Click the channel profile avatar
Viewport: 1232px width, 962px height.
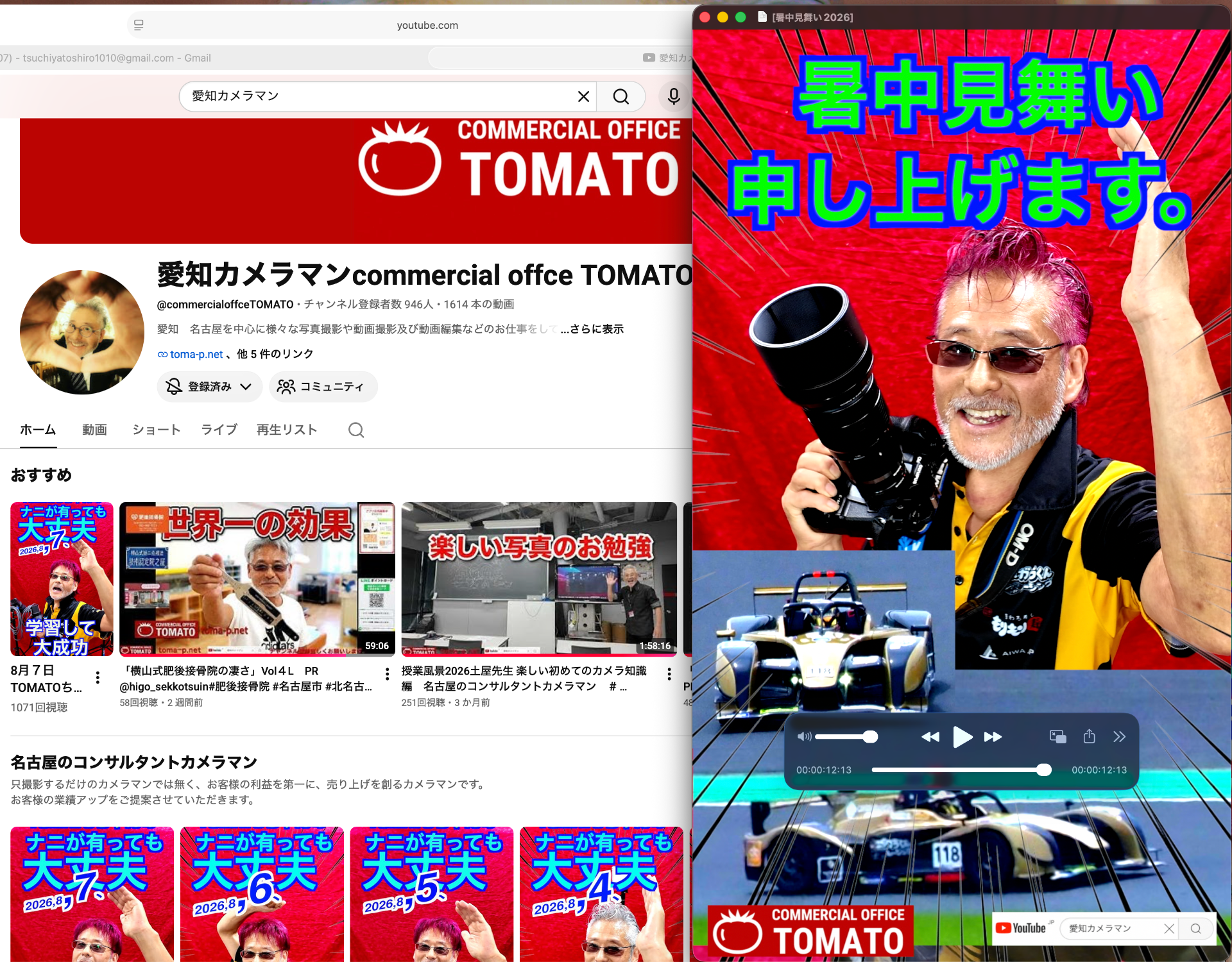[x=82, y=332]
